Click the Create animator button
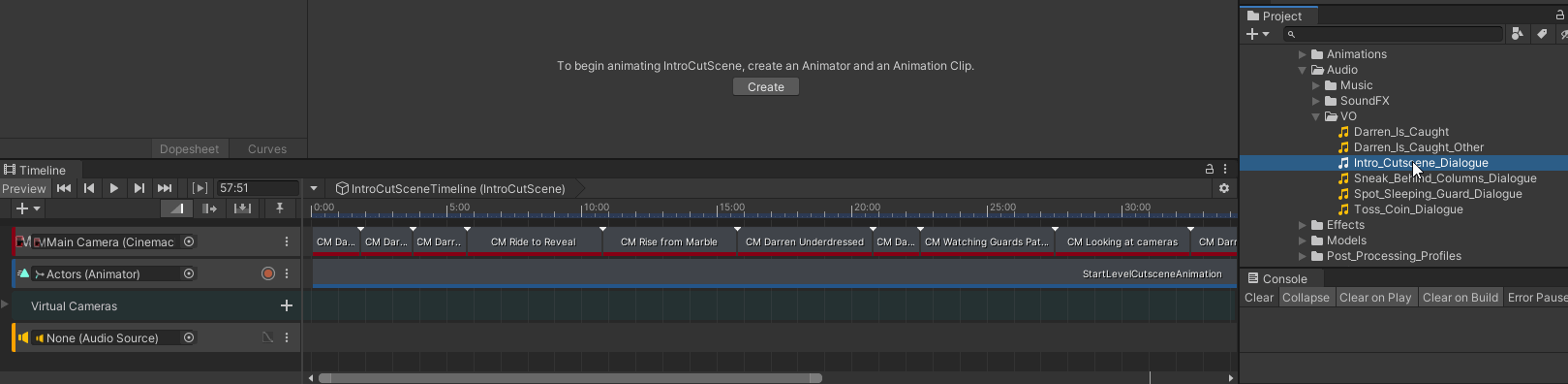This screenshot has height=384, width=1568. 766,87
